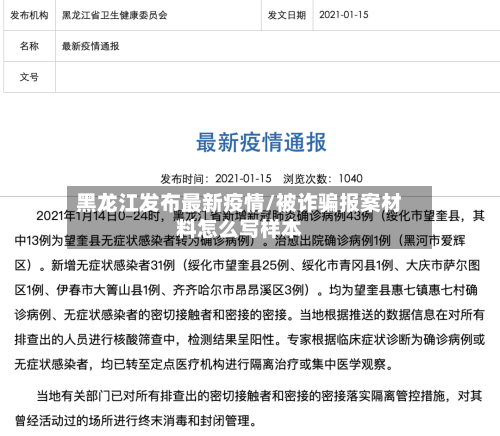Select the text 黑龙江省卫生健康委员会
Screen dimensions: 500x436
(114, 15)
